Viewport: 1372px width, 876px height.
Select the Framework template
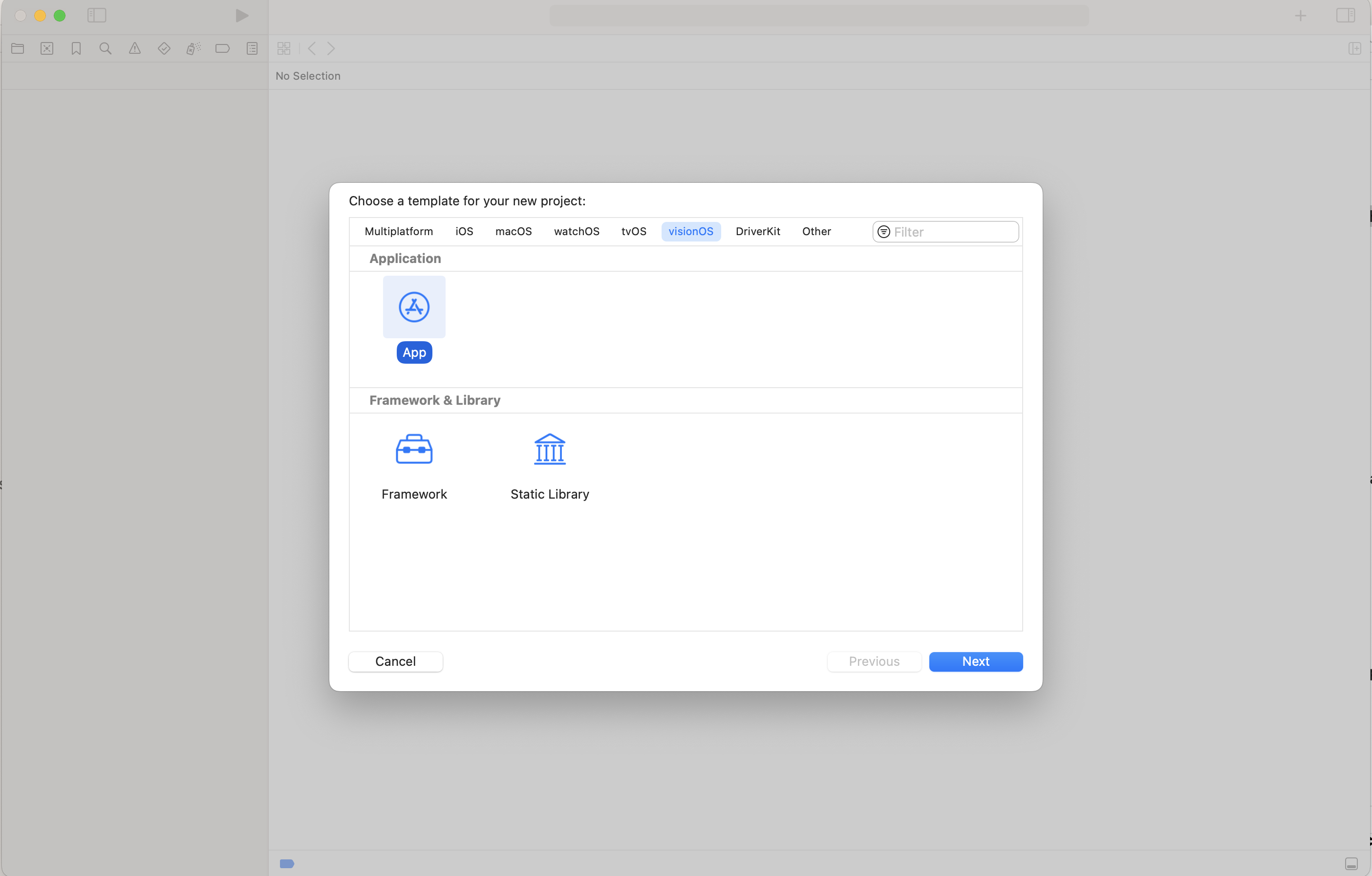pos(414,467)
